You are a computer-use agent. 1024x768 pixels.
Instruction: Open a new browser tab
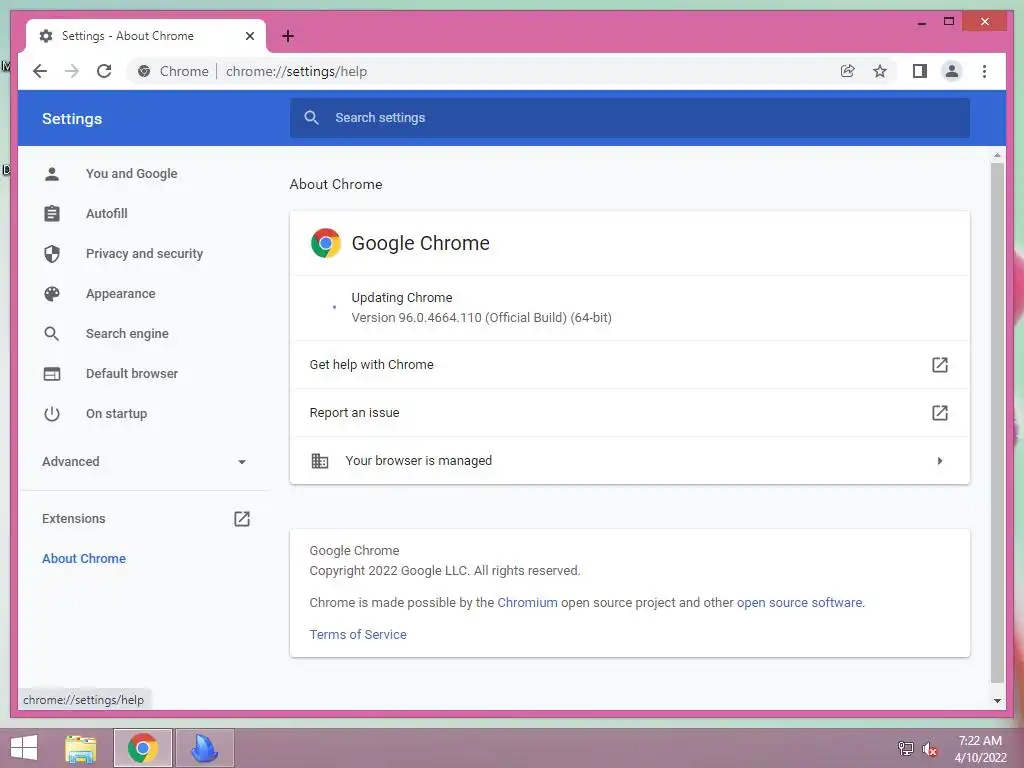point(288,36)
